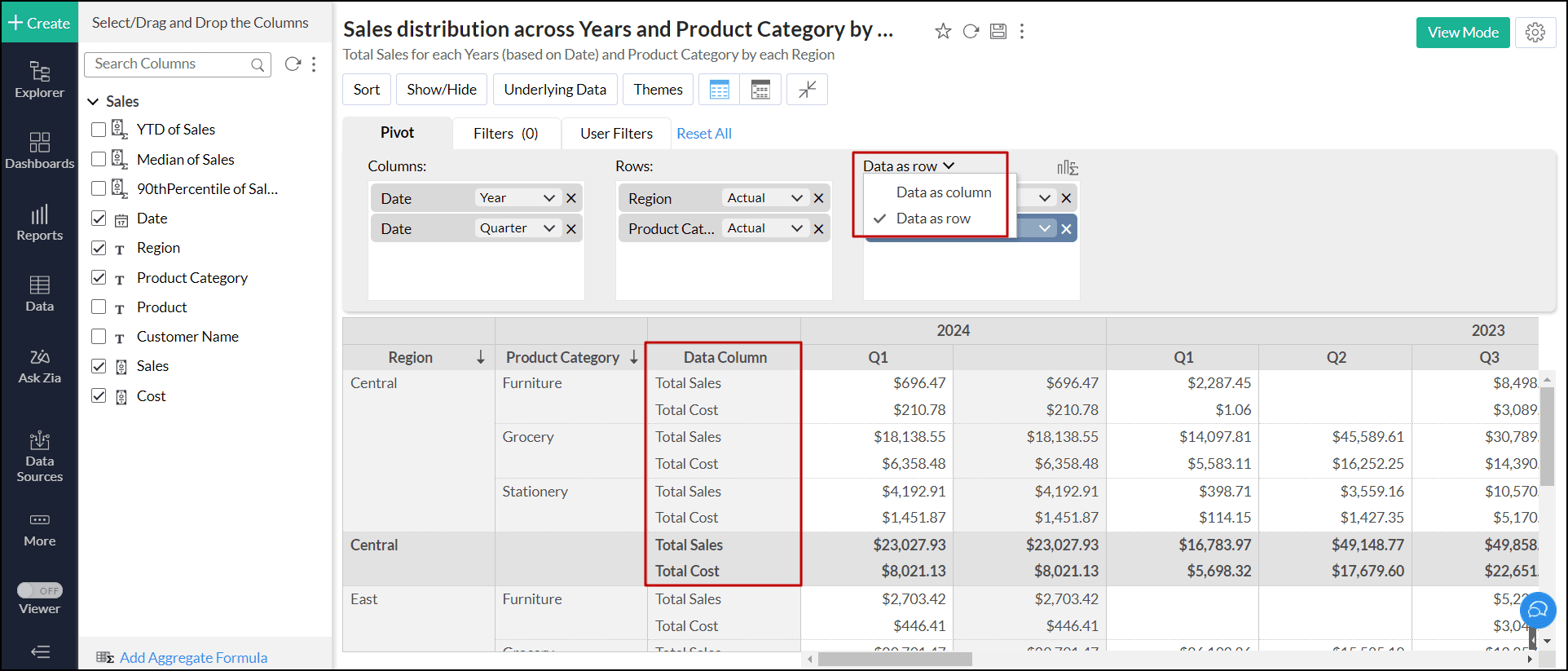Open the Date Year function dropdown

548,198
